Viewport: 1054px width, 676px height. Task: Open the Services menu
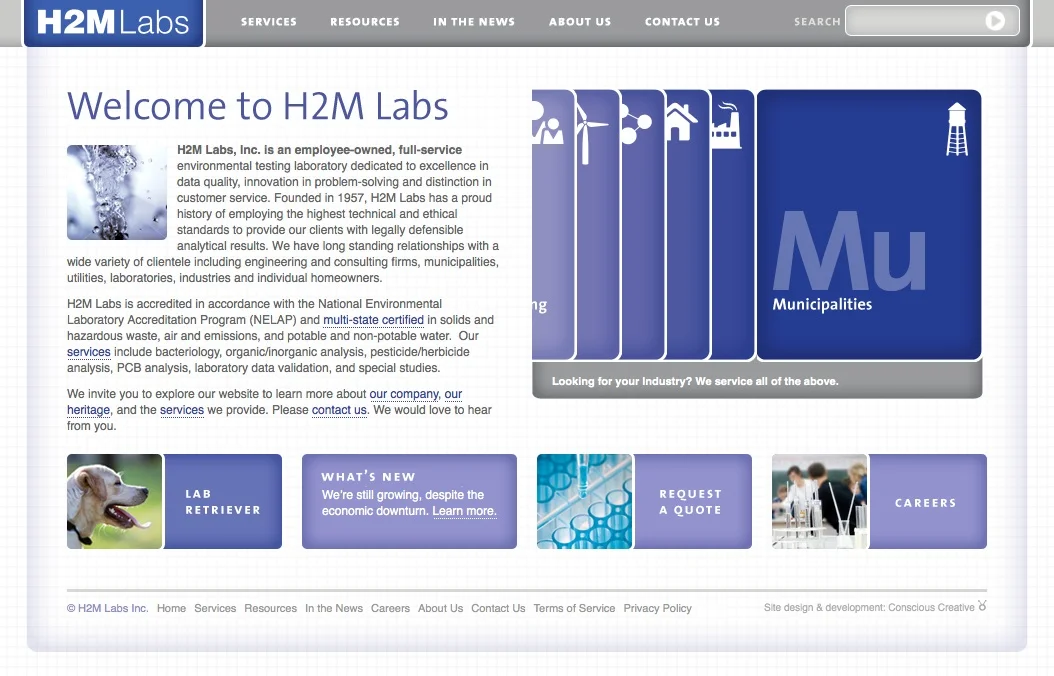coord(269,22)
